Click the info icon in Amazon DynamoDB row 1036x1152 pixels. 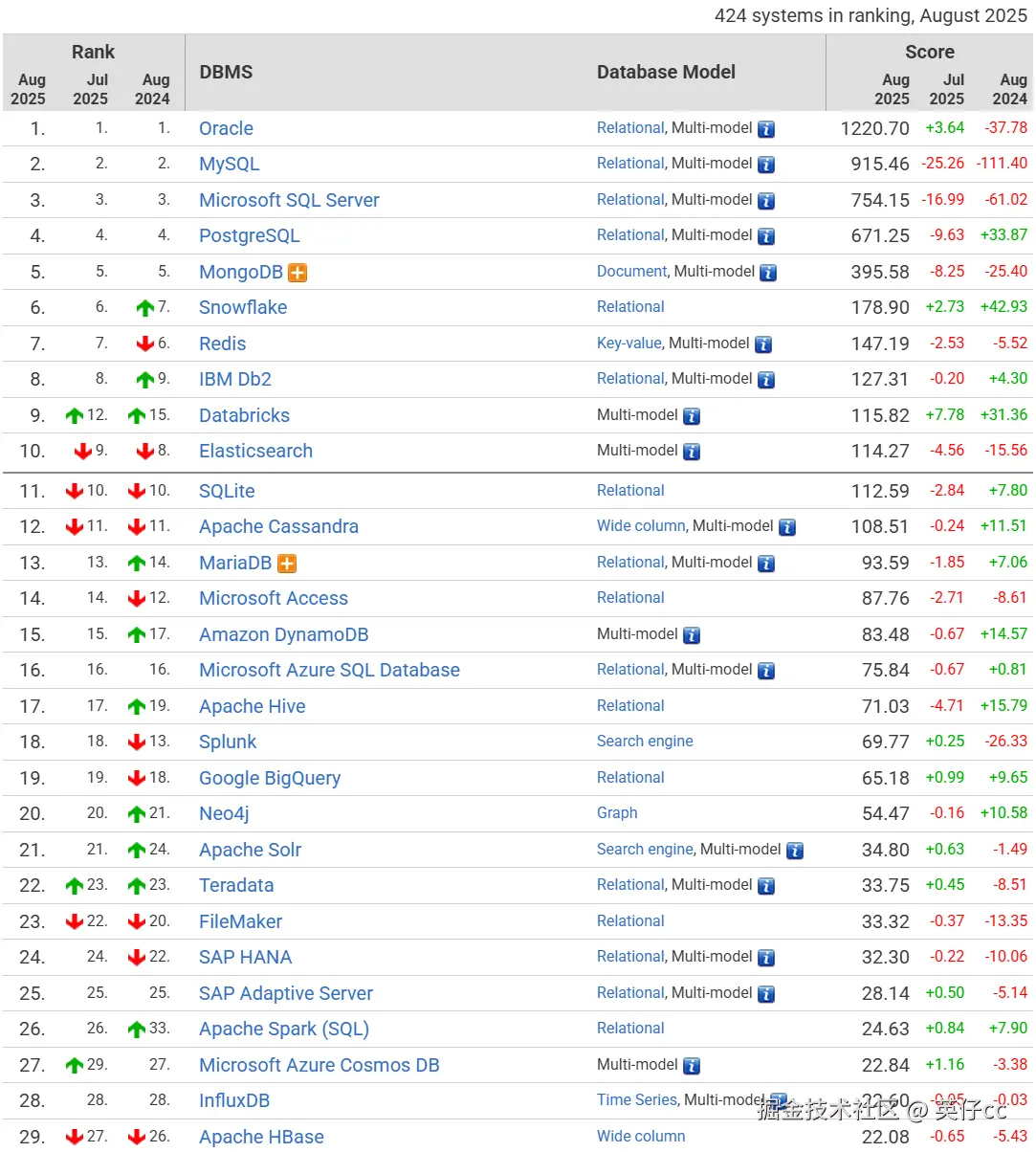[692, 635]
